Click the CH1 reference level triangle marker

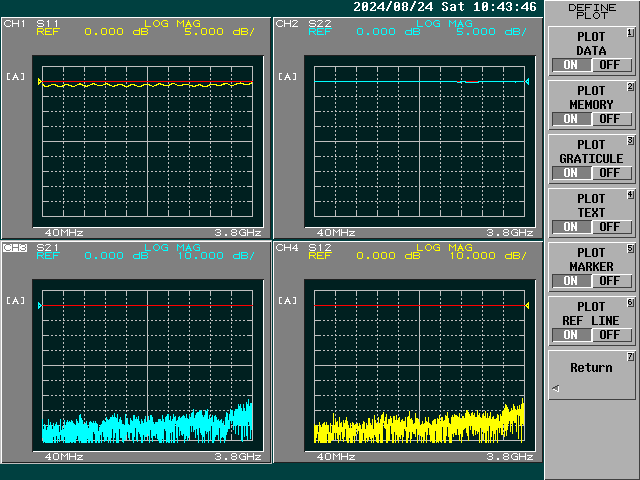pyautogui.click(x=40, y=82)
